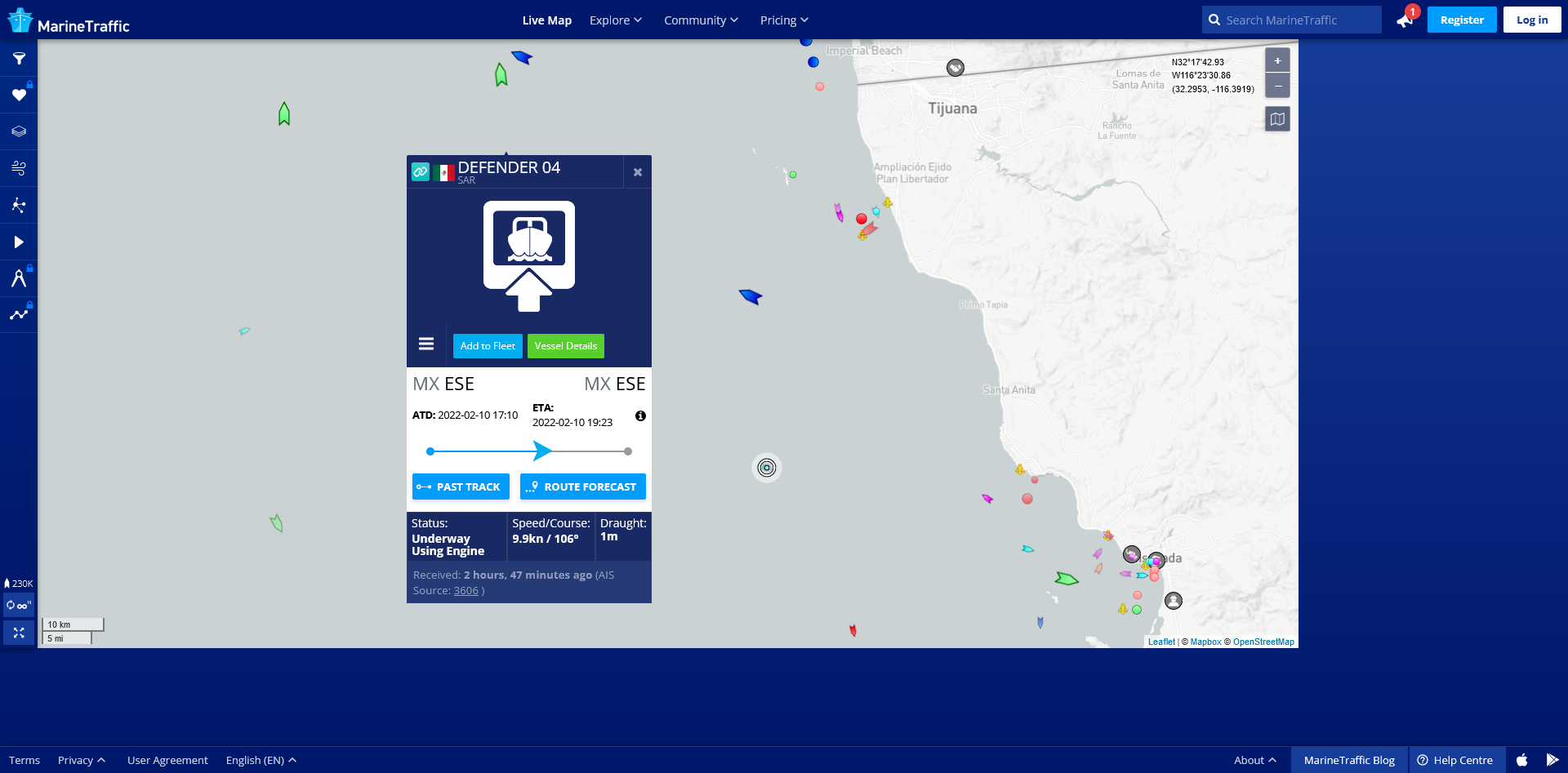Click the MarineTraffic logo
Screen dimensions: 1568x773
(69, 20)
